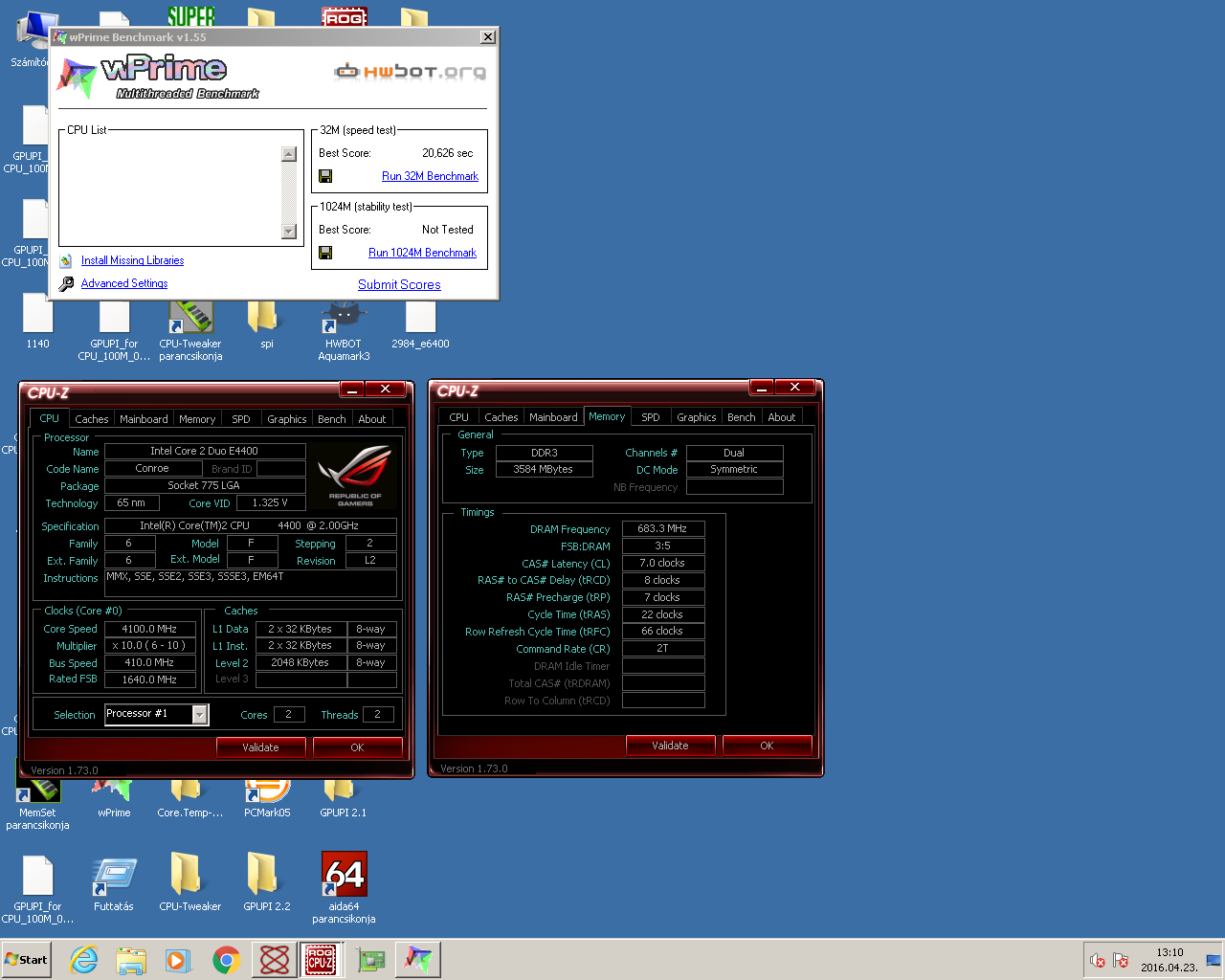This screenshot has width=1225, height=980.
Task: Open Install Missing Libraries link
Action: (132, 260)
